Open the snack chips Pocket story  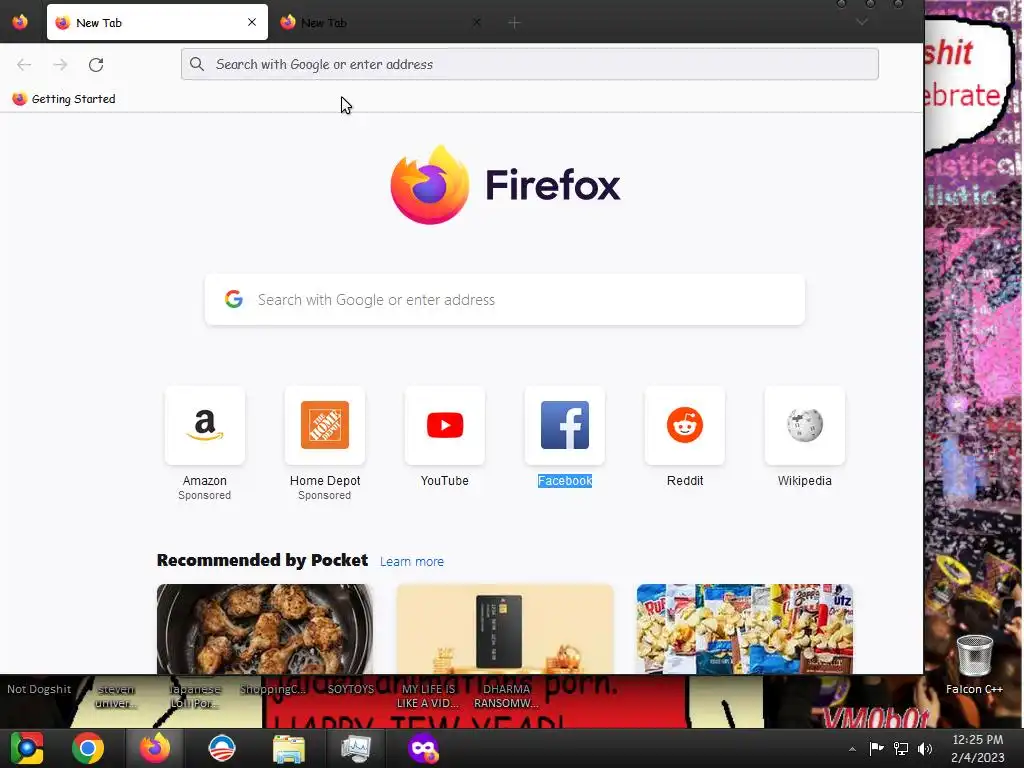pyautogui.click(x=744, y=629)
